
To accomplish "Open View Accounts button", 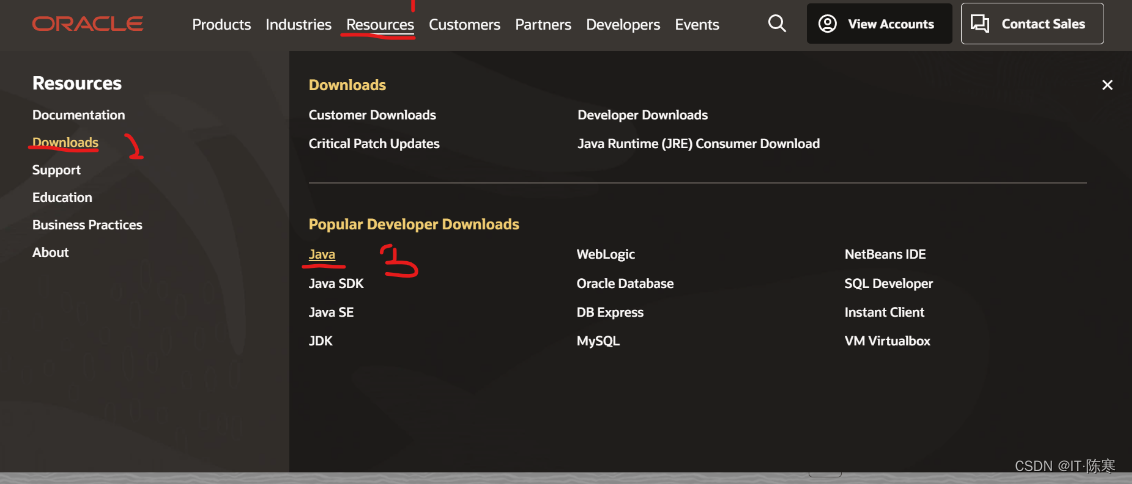I will [x=879, y=24].
